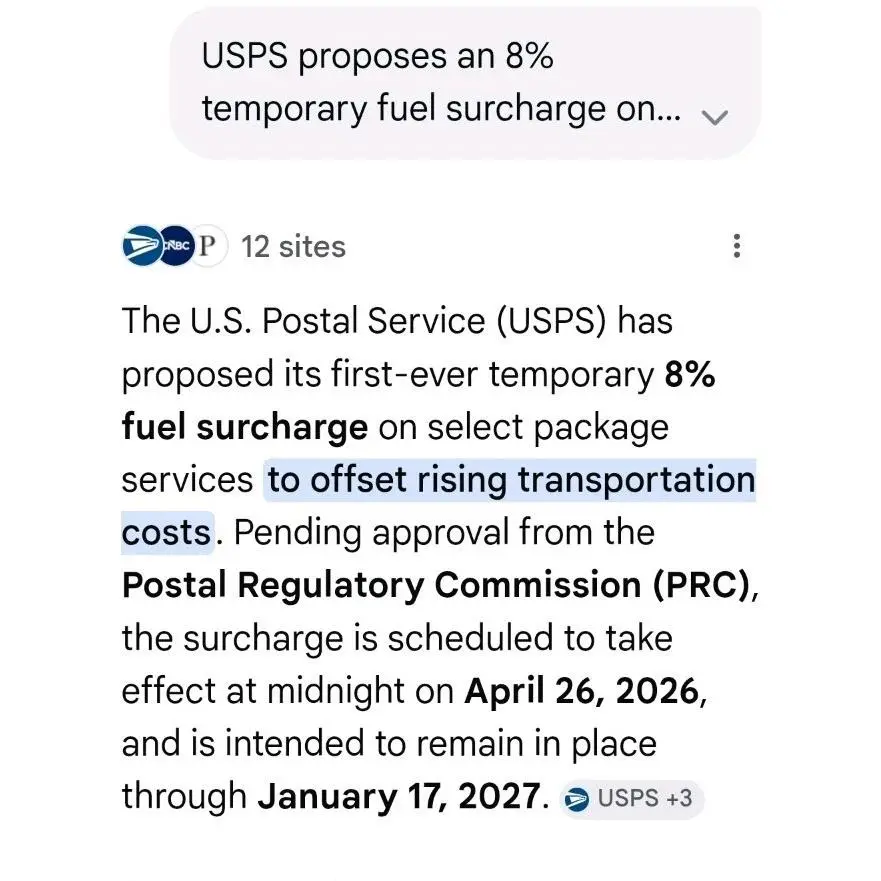This screenshot has height=881, width=881.
Task: Click text line the surcharge is scheduled
Action: [x=397, y=639]
